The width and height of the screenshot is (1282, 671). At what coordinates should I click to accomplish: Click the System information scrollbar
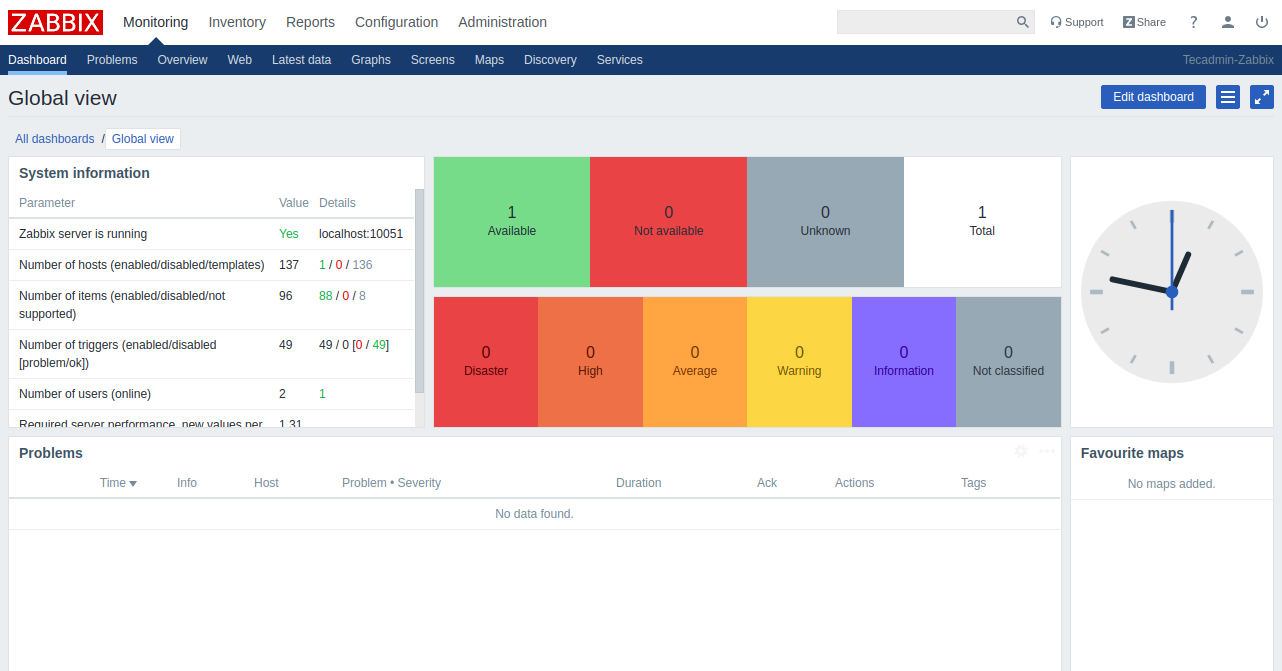[419, 290]
